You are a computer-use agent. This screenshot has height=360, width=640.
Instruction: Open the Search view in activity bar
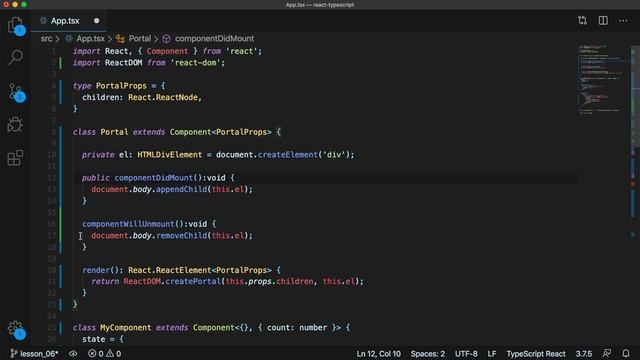pos(15,57)
